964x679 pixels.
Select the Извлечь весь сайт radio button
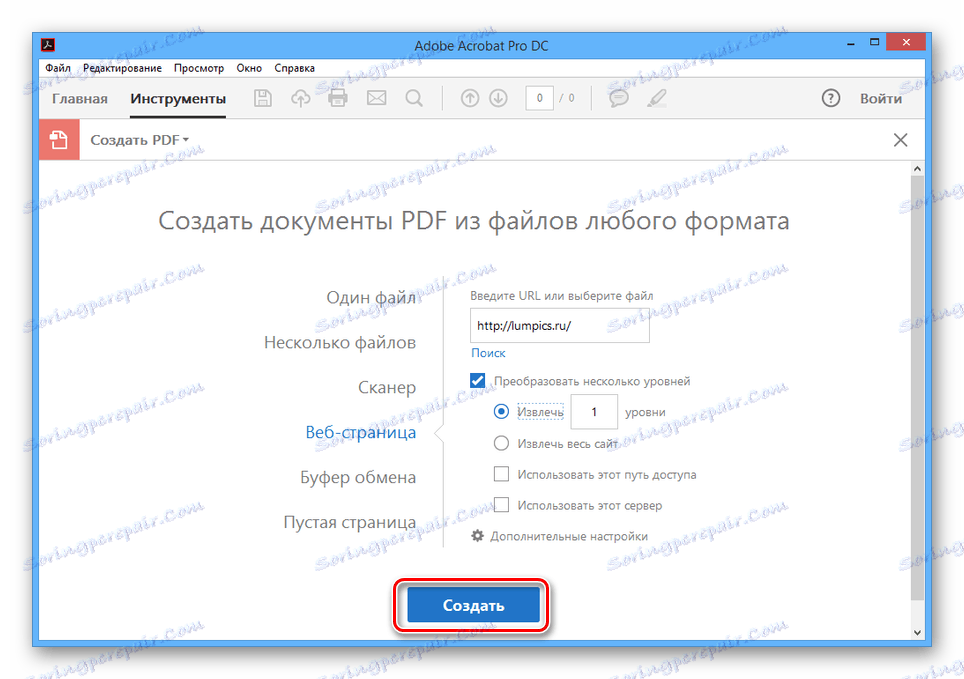pos(501,442)
